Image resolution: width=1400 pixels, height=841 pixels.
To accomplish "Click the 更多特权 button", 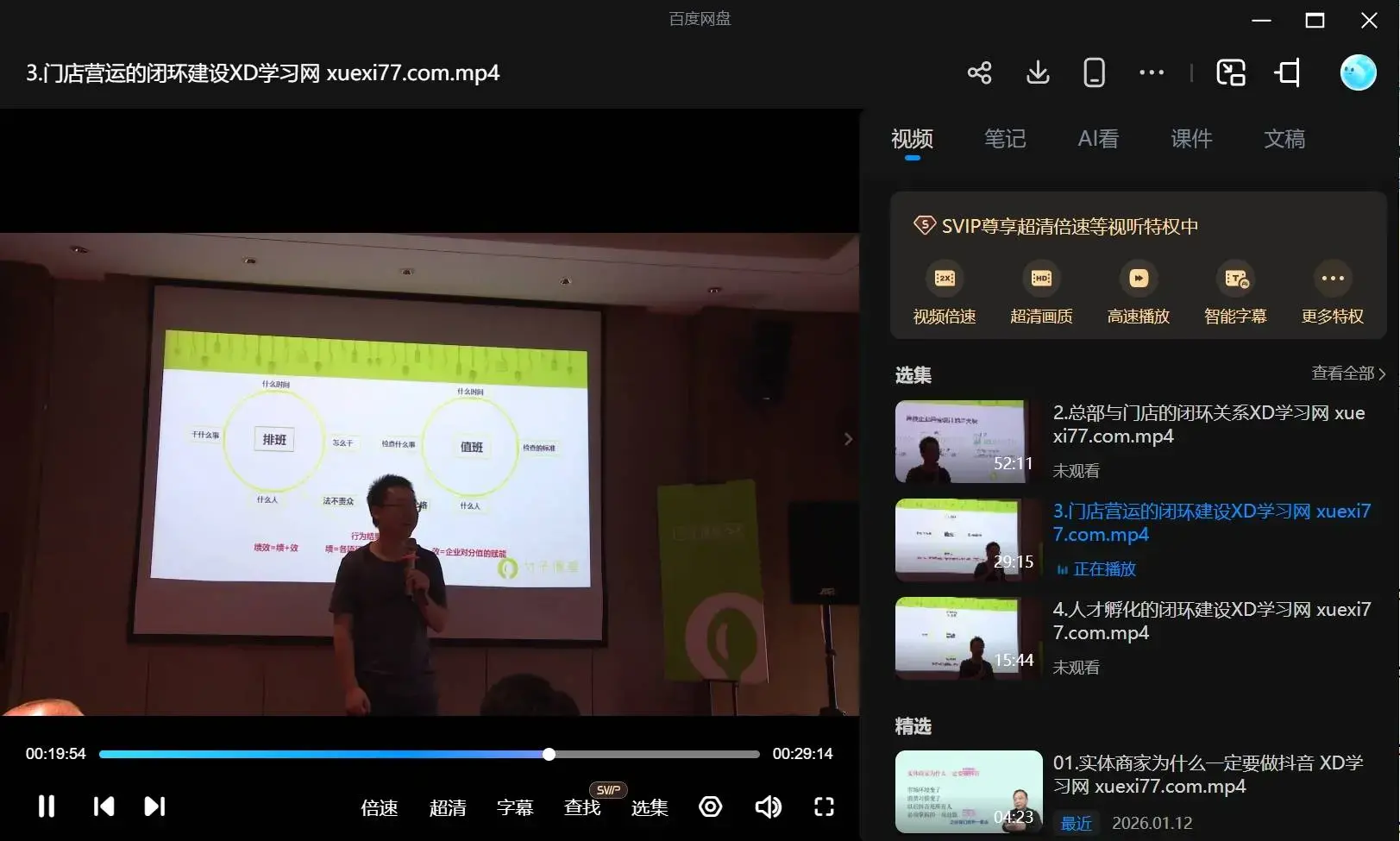I will (x=1332, y=293).
